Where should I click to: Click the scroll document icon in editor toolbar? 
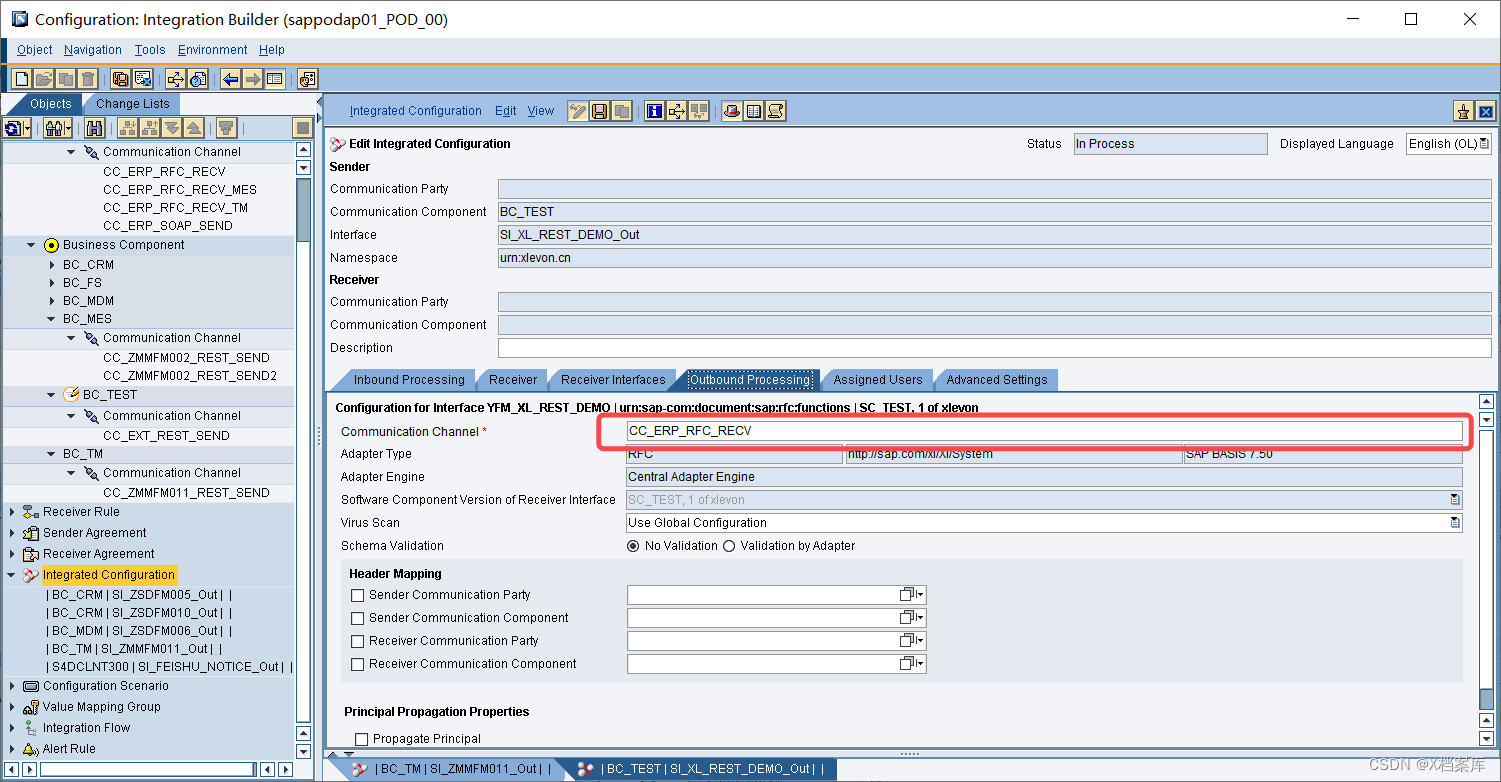click(776, 111)
